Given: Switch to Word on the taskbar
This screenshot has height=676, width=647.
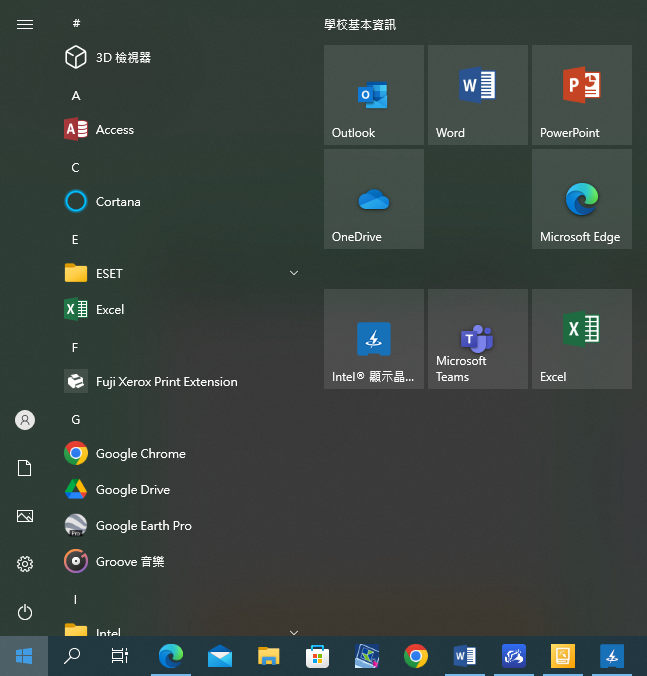Looking at the screenshot, I should (x=465, y=656).
